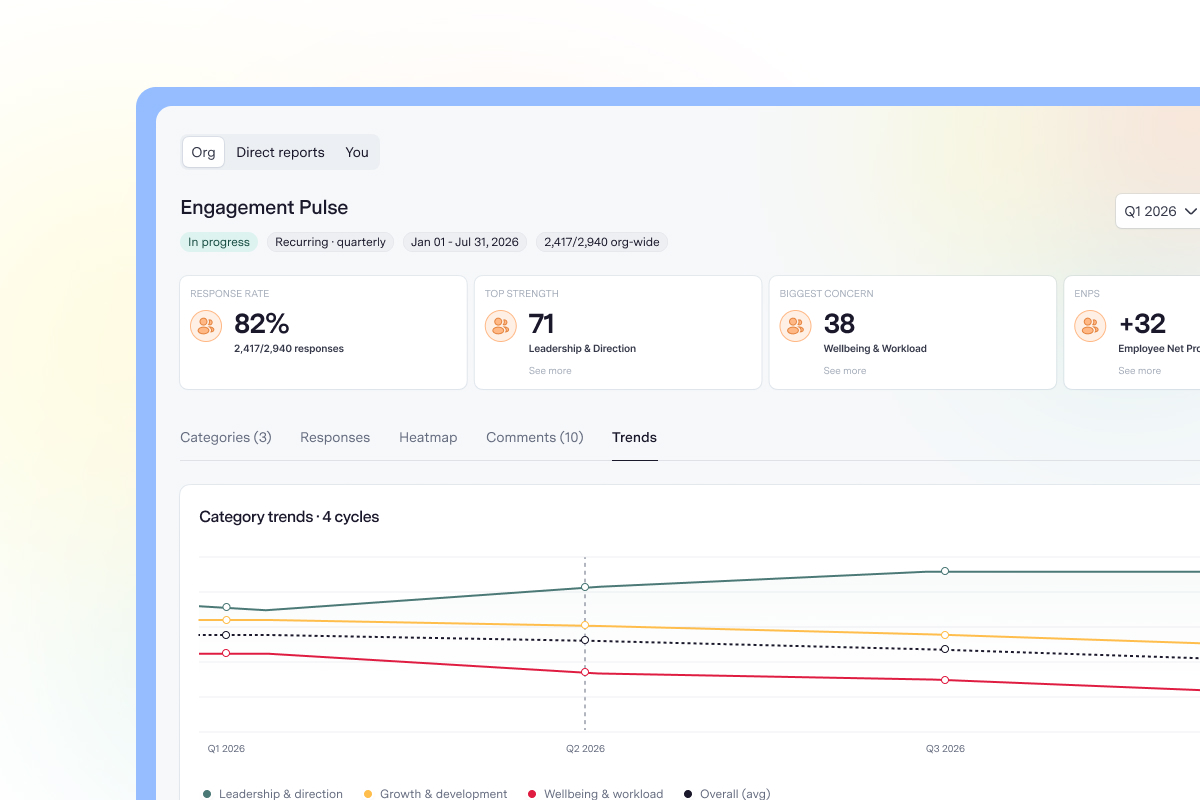This screenshot has width=1200, height=800.
Task: Click the In progress status badge
Action: (x=219, y=242)
